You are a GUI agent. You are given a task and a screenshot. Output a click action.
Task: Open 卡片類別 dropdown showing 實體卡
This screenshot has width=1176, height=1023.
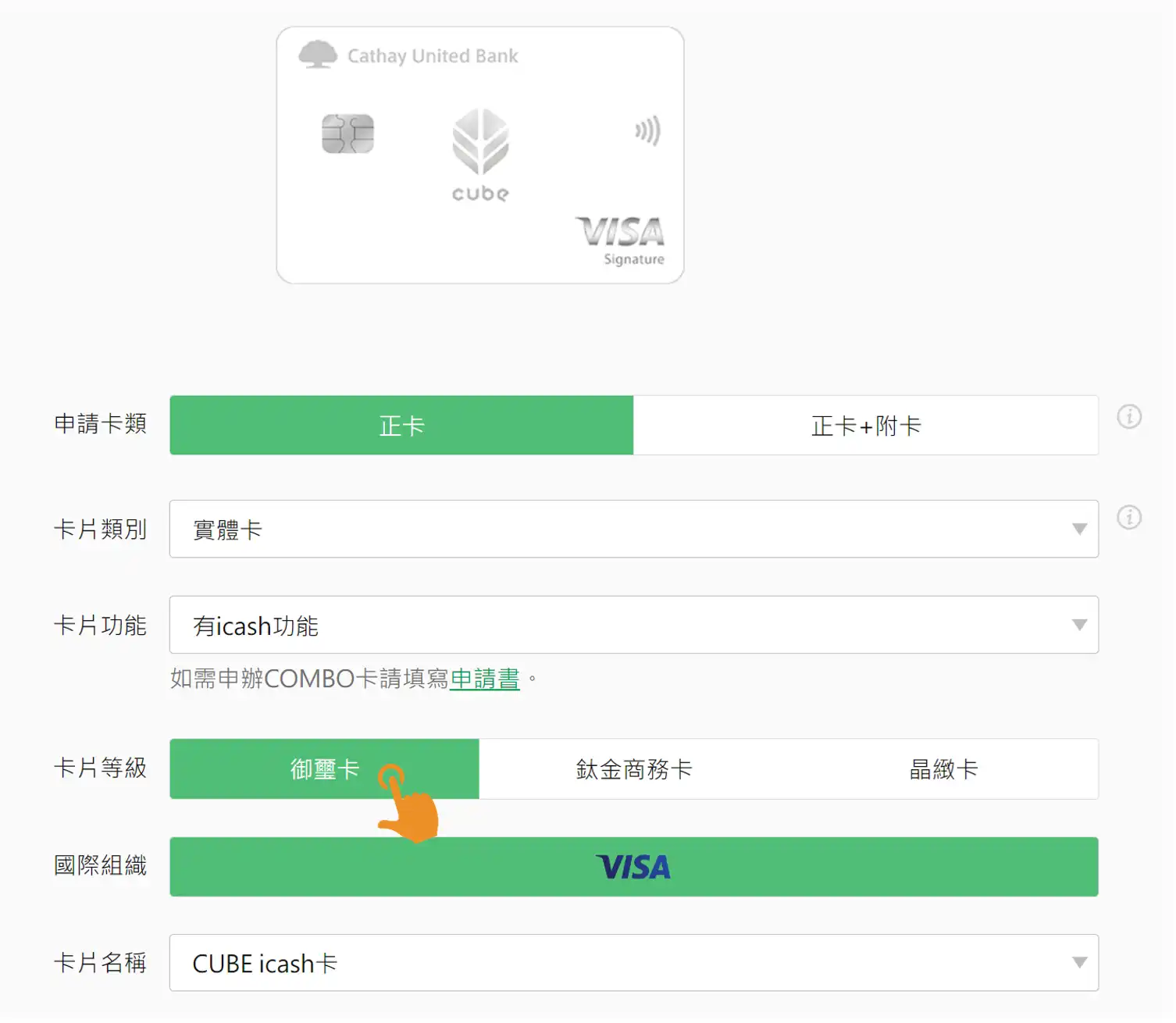point(634,529)
